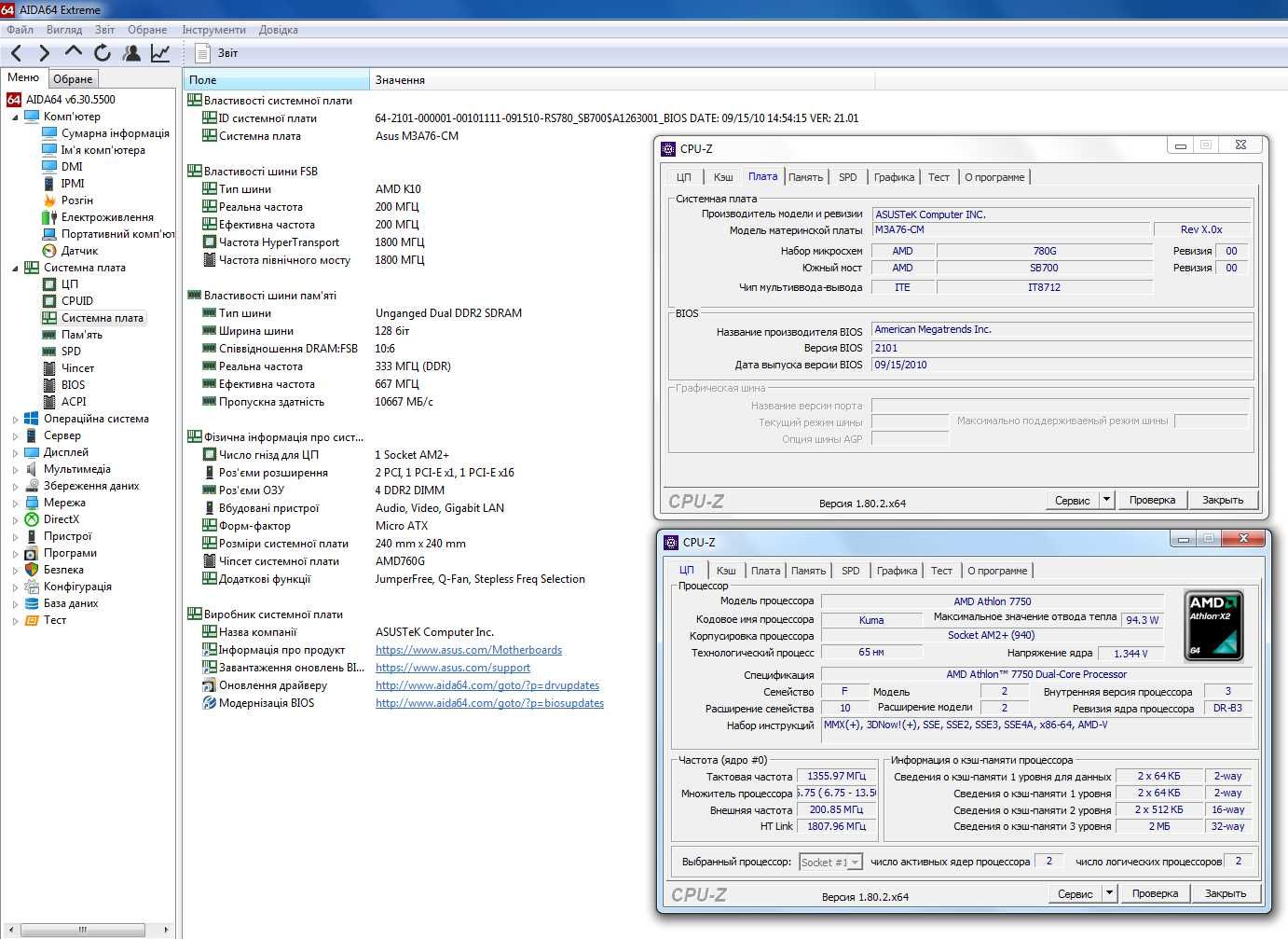This screenshot has width=1288, height=939.
Task: Open the asus.com/support link
Action: tap(453, 668)
